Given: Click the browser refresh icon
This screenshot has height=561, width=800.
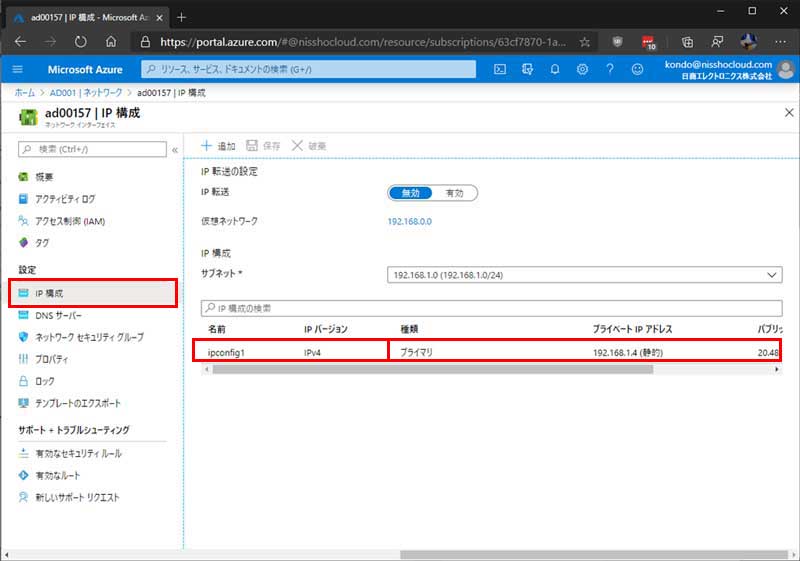Looking at the screenshot, I should point(80,42).
